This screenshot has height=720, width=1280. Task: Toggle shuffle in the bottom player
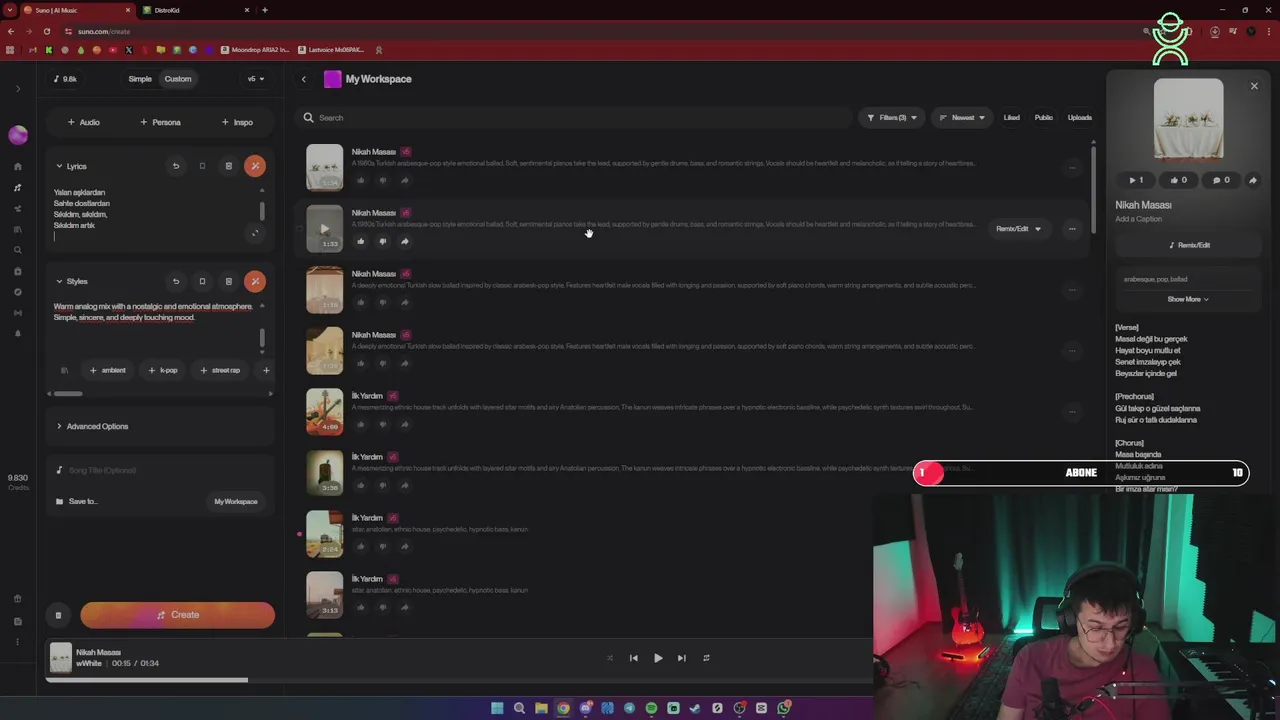point(610,658)
